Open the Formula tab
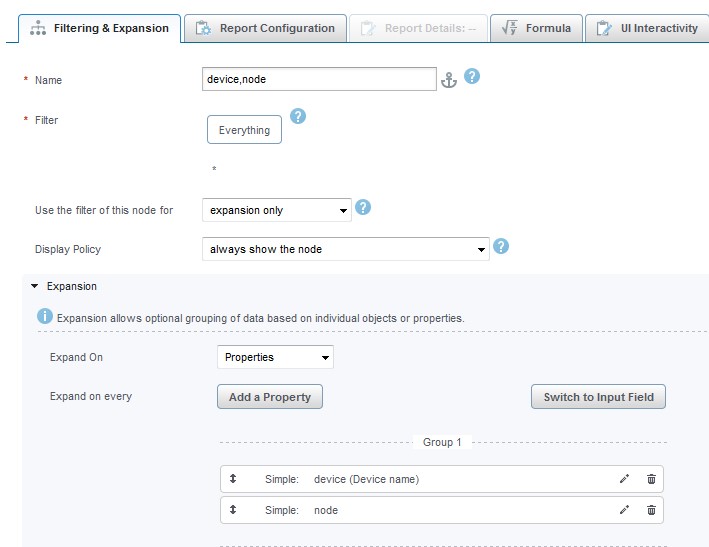The height and width of the screenshot is (547, 709). [x=537, y=28]
